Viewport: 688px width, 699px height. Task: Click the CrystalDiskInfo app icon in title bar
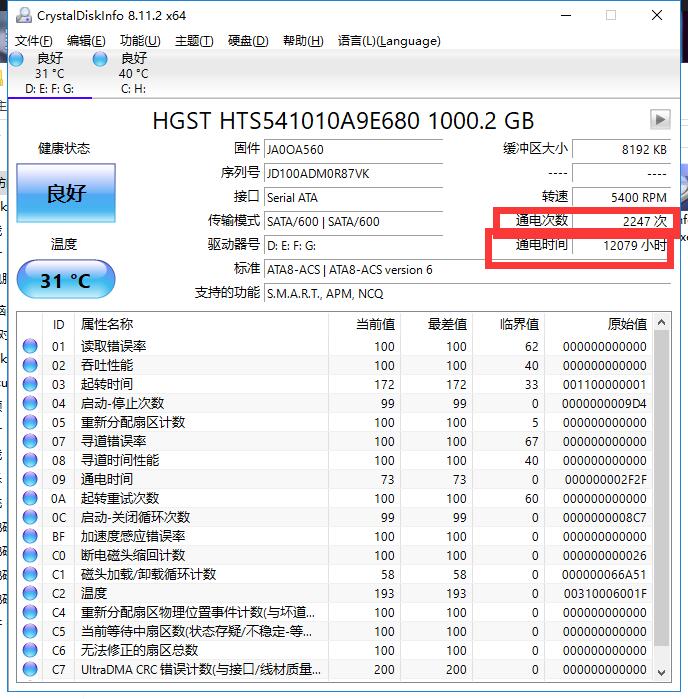click(22, 16)
